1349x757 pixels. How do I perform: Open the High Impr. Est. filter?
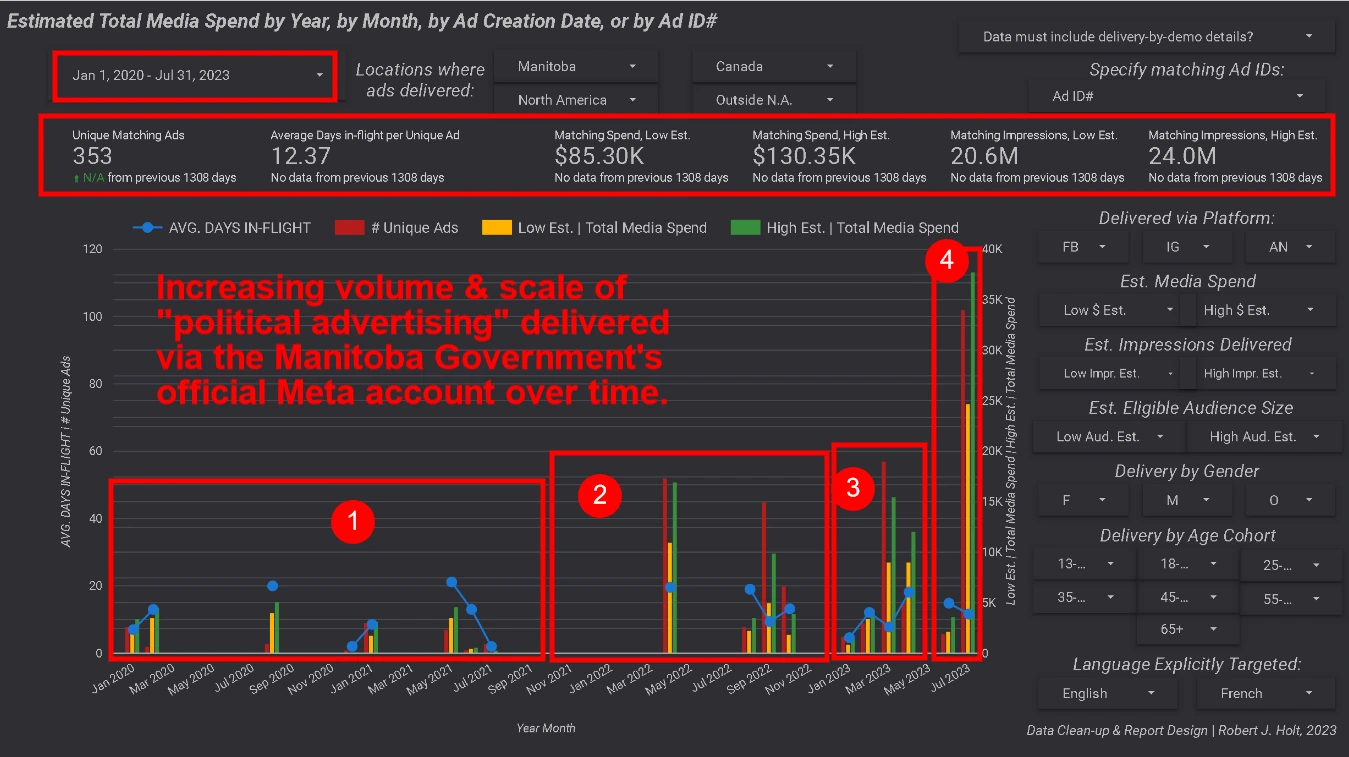(x=1264, y=373)
